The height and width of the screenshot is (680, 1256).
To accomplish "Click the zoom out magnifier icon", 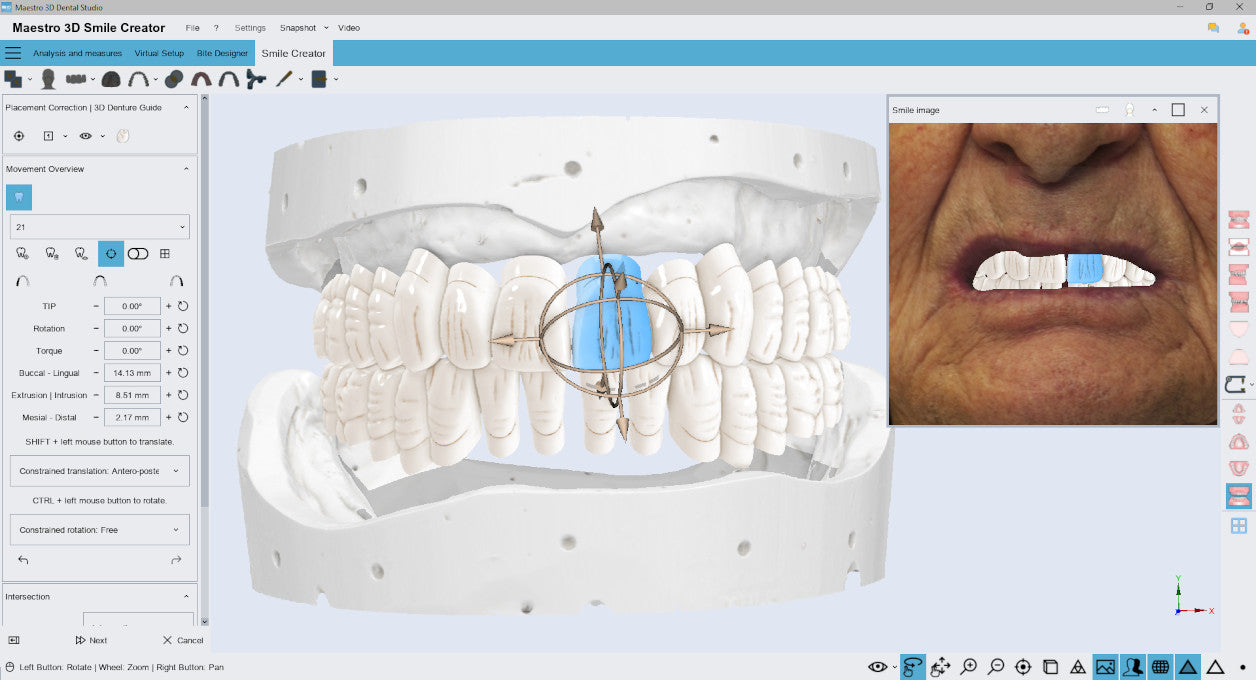I will coord(996,667).
